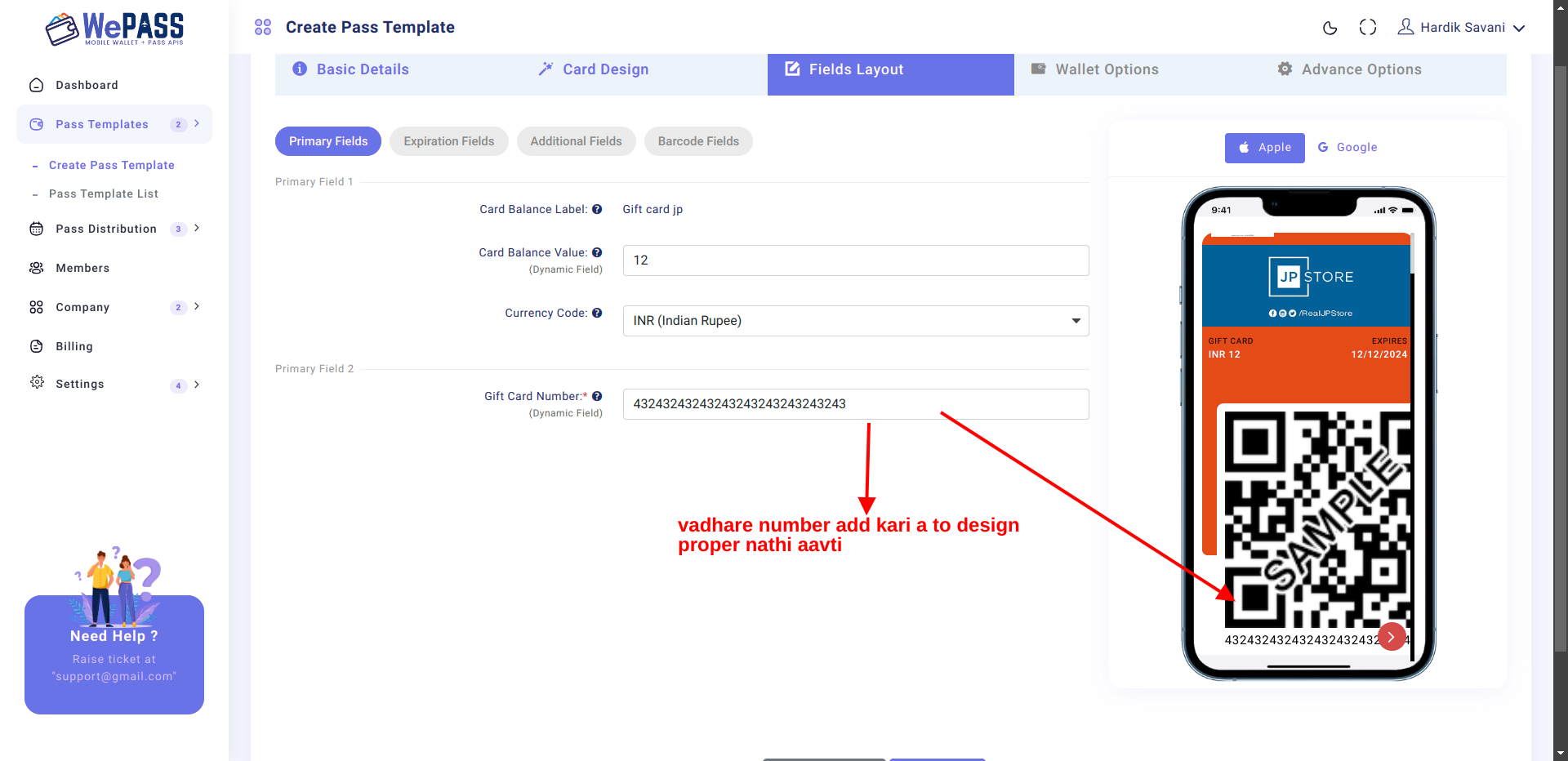Viewport: 1568px width, 761px height.
Task: Click the sample QR code on phone preview
Action: point(1317,519)
